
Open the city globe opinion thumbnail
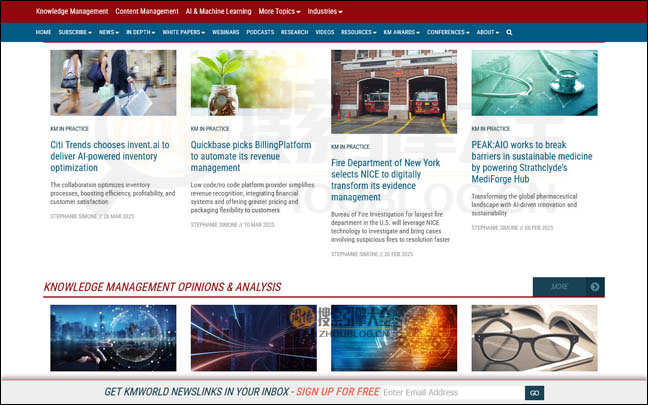[x=113, y=338]
